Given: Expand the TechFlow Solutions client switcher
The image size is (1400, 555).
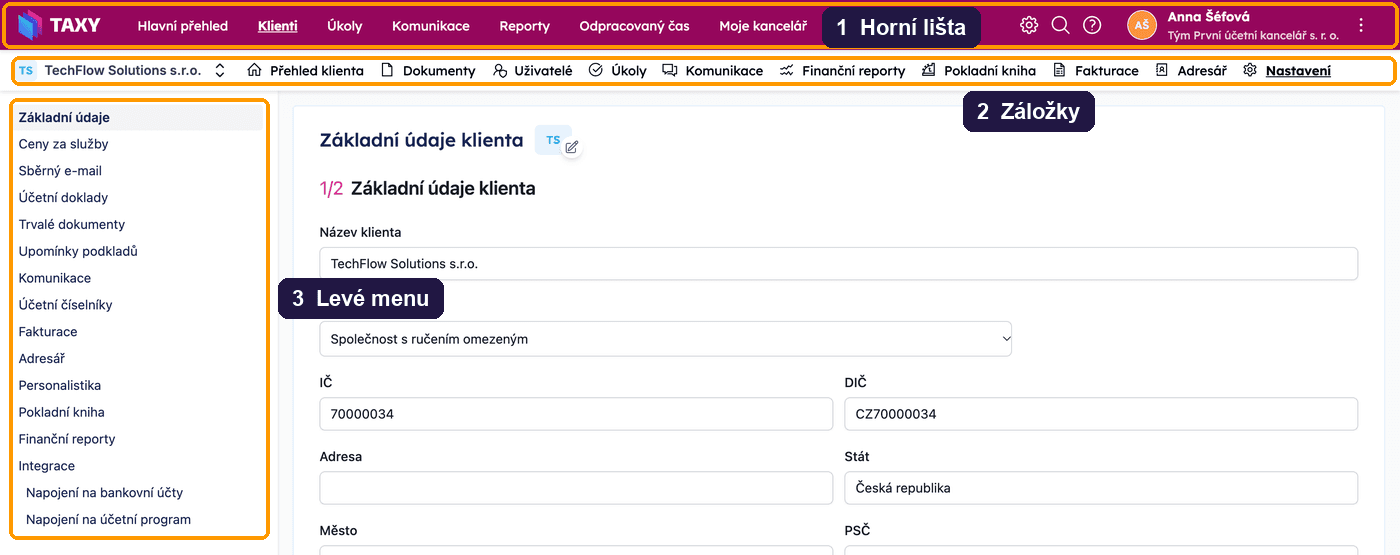Looking at the screenshot, I should click(x=220, y=71).
